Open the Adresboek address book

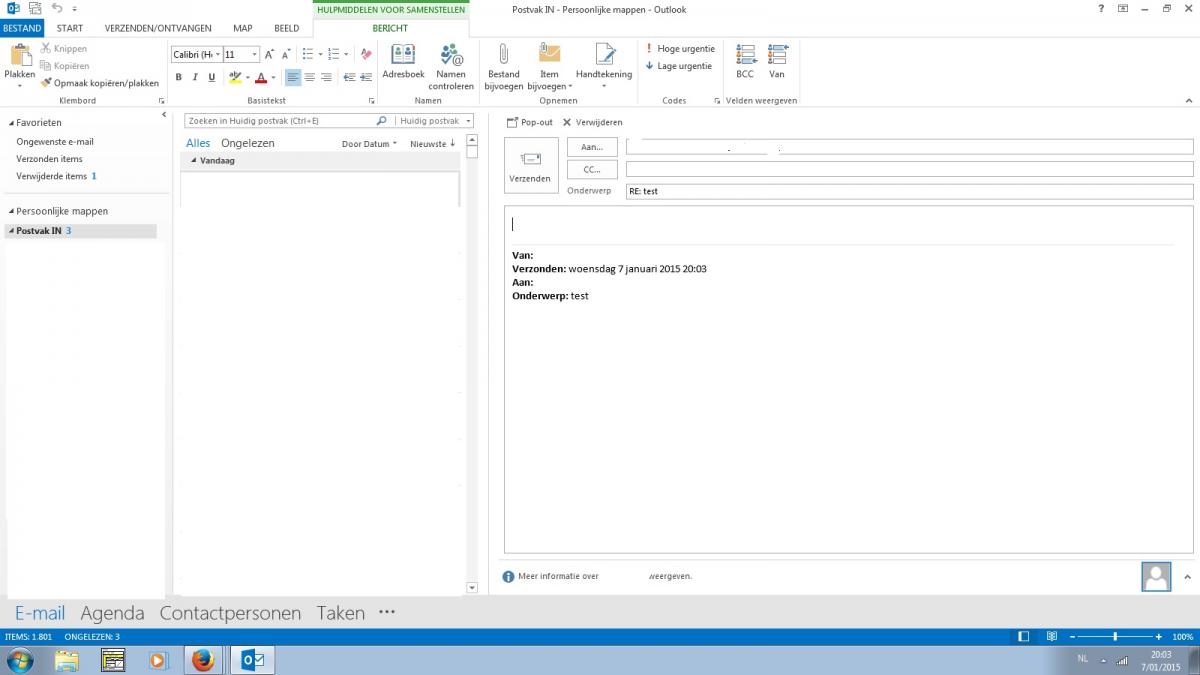pos(403,62)
